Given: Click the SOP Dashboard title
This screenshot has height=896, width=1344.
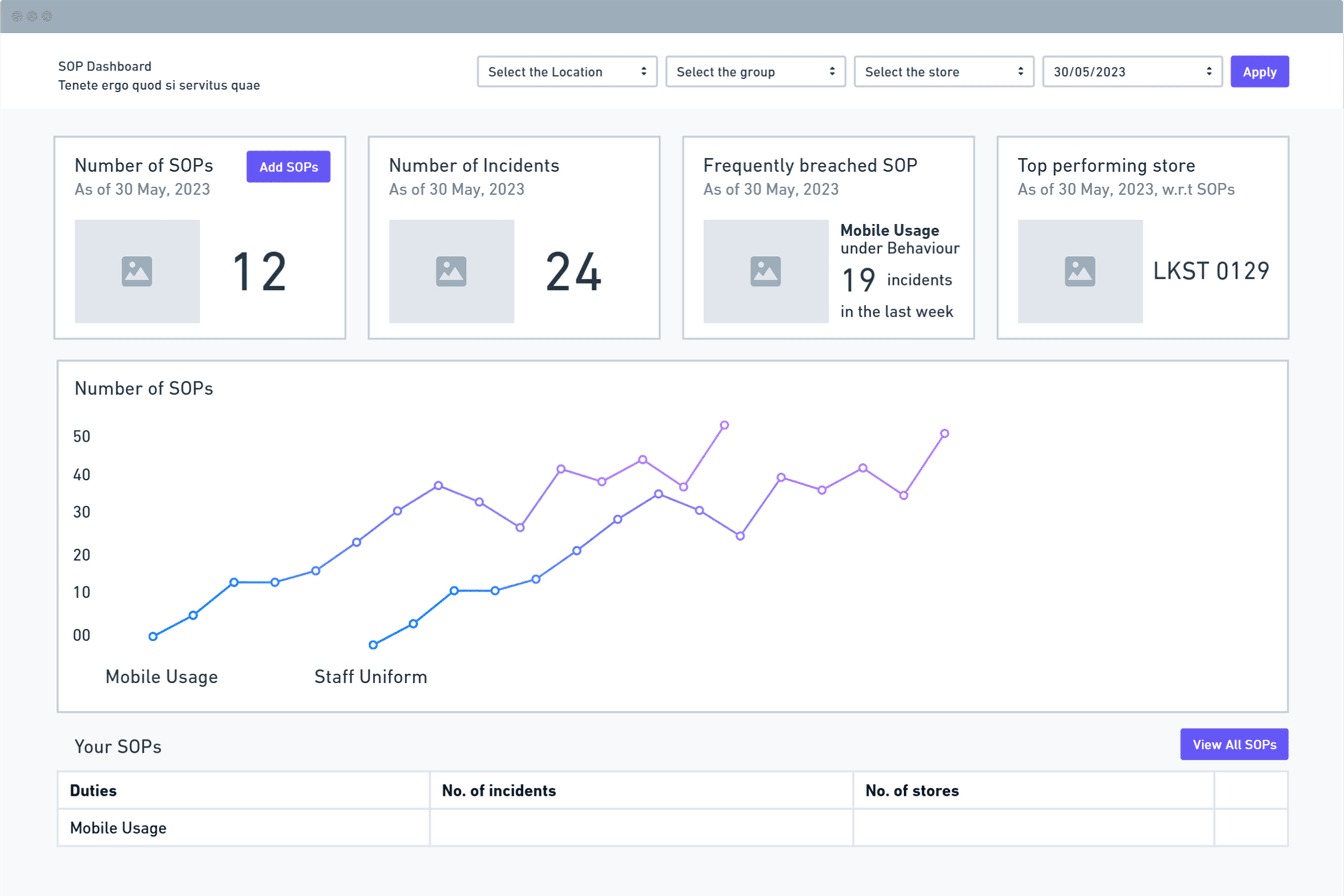Looking at the screenshot, I should 105,66.
